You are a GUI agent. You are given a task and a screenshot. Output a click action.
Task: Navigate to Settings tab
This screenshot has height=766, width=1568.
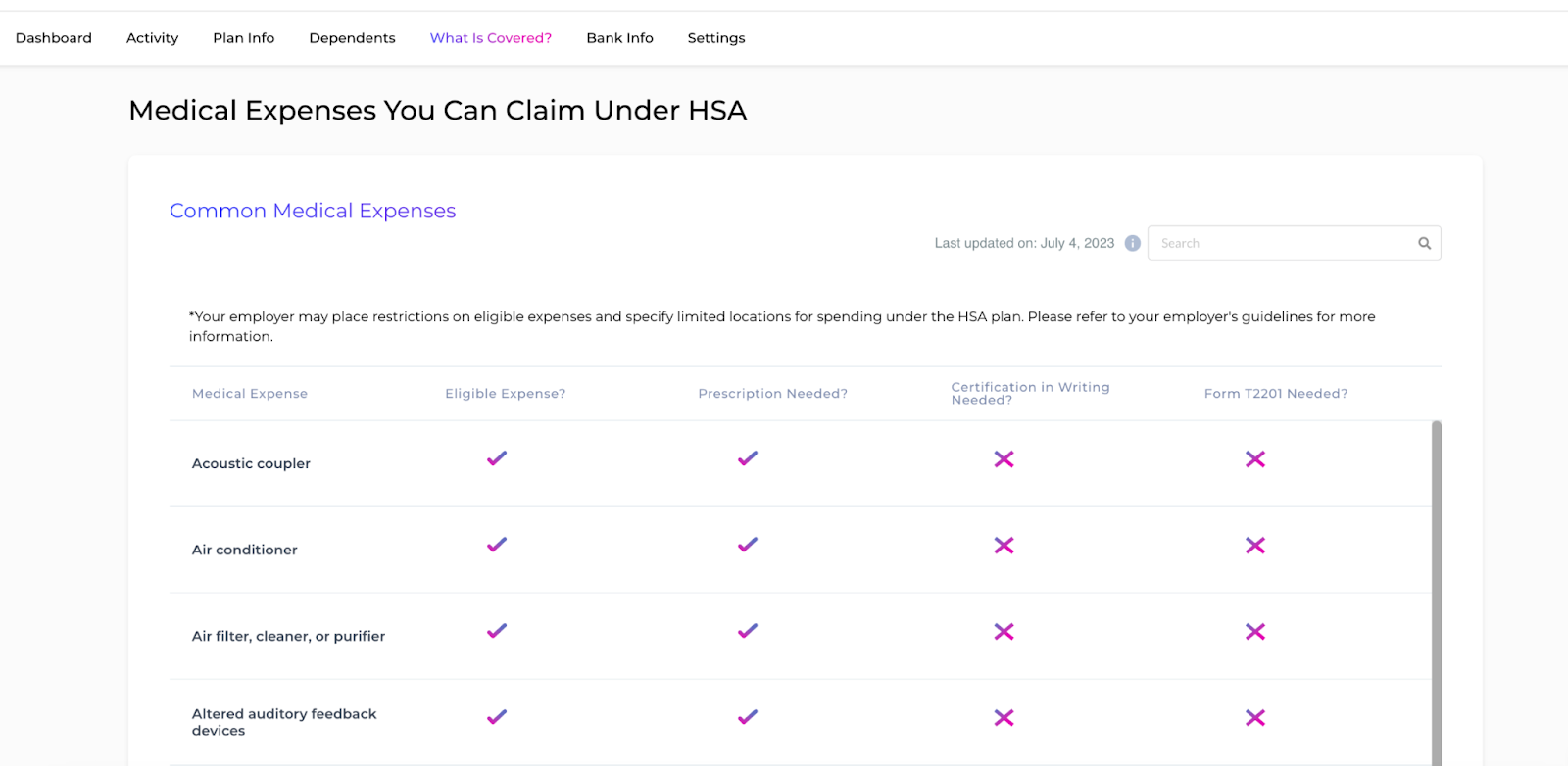pyautogui.click(x=715, y=38)
